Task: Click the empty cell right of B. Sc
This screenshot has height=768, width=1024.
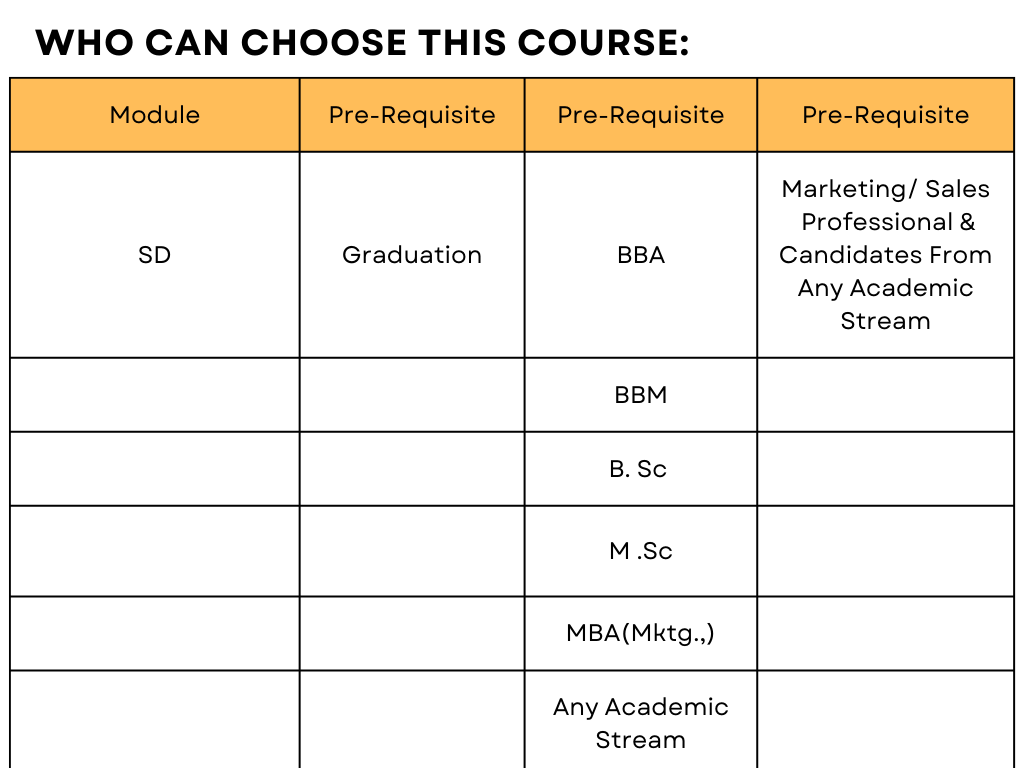Action: [x=886, y=468]
